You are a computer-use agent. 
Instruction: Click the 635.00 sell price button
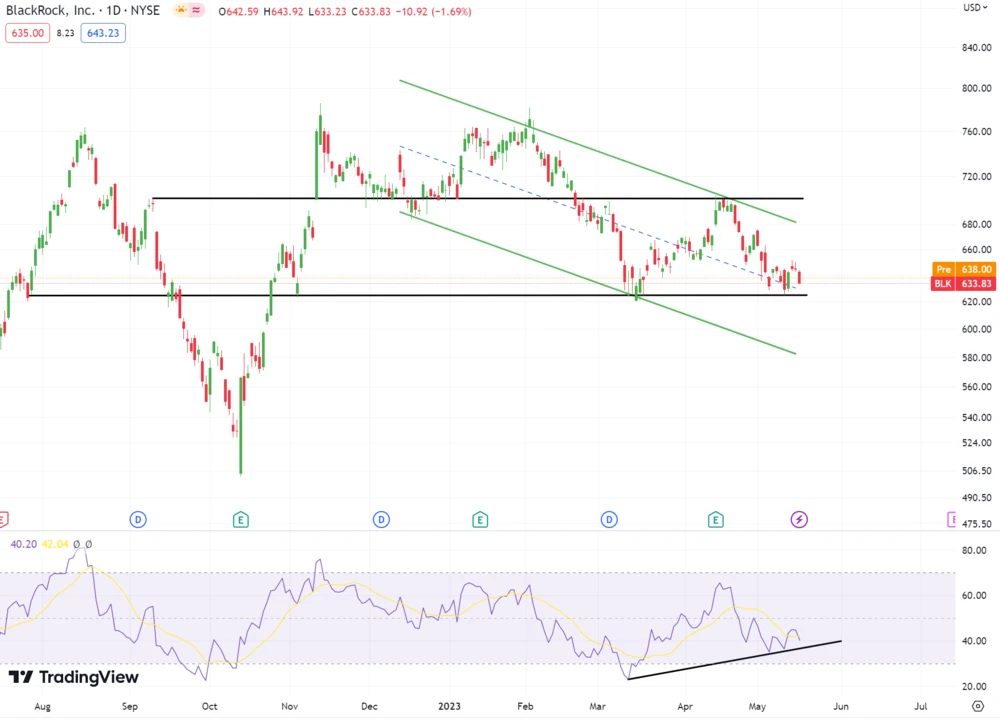pyautogui.click(x=27, y=33)
